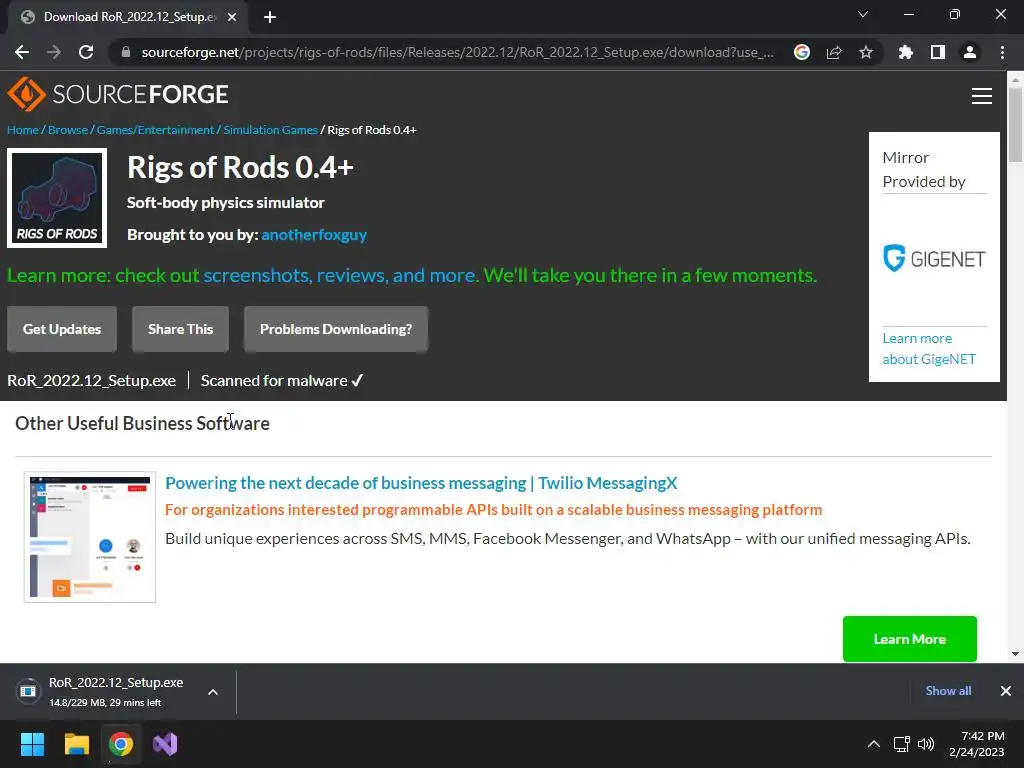Viewport: 1024px width, 768px height.
Task: Open the hamburger menu on SourceForge
Action: pos(982,96)
